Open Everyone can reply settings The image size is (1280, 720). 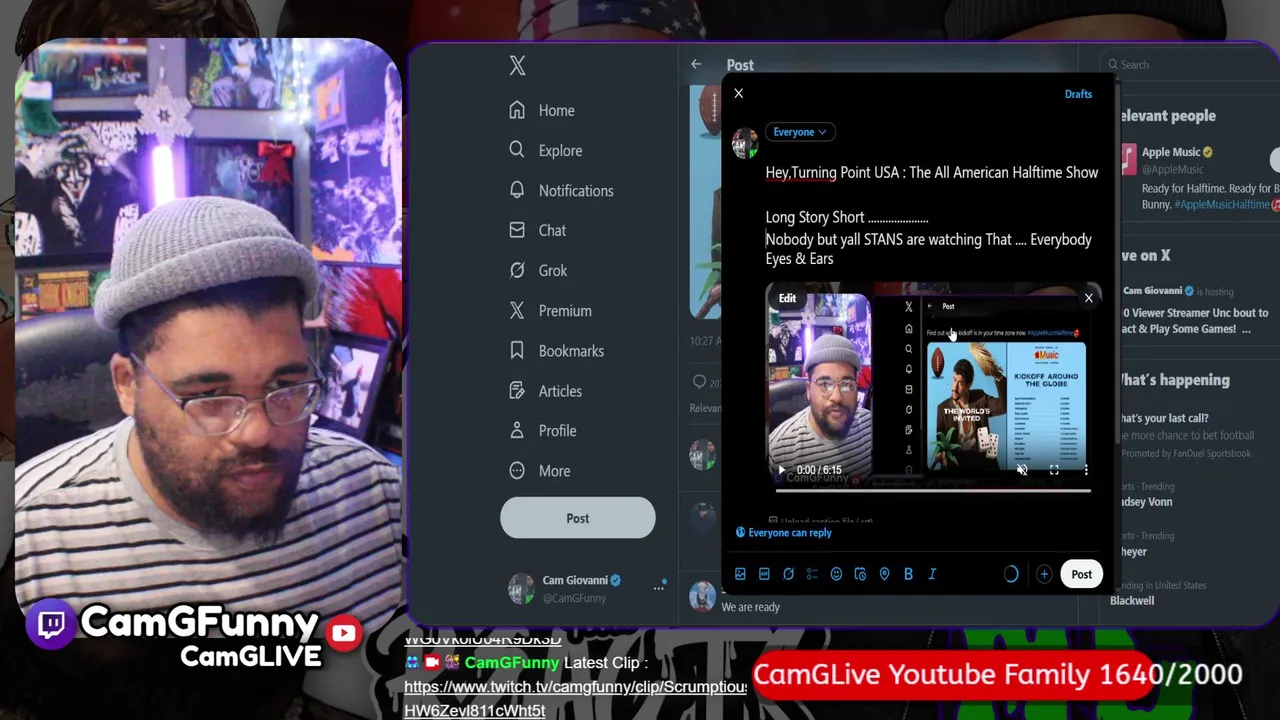point(784,533)
